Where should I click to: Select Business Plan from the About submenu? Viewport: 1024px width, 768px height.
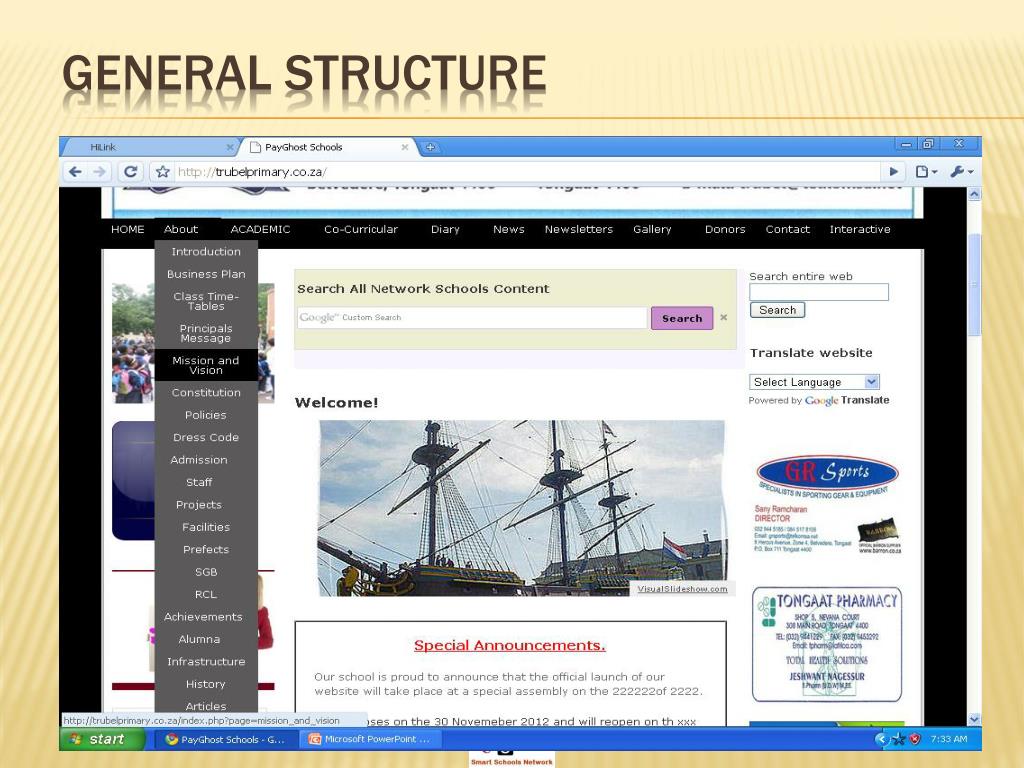point(206,274)
